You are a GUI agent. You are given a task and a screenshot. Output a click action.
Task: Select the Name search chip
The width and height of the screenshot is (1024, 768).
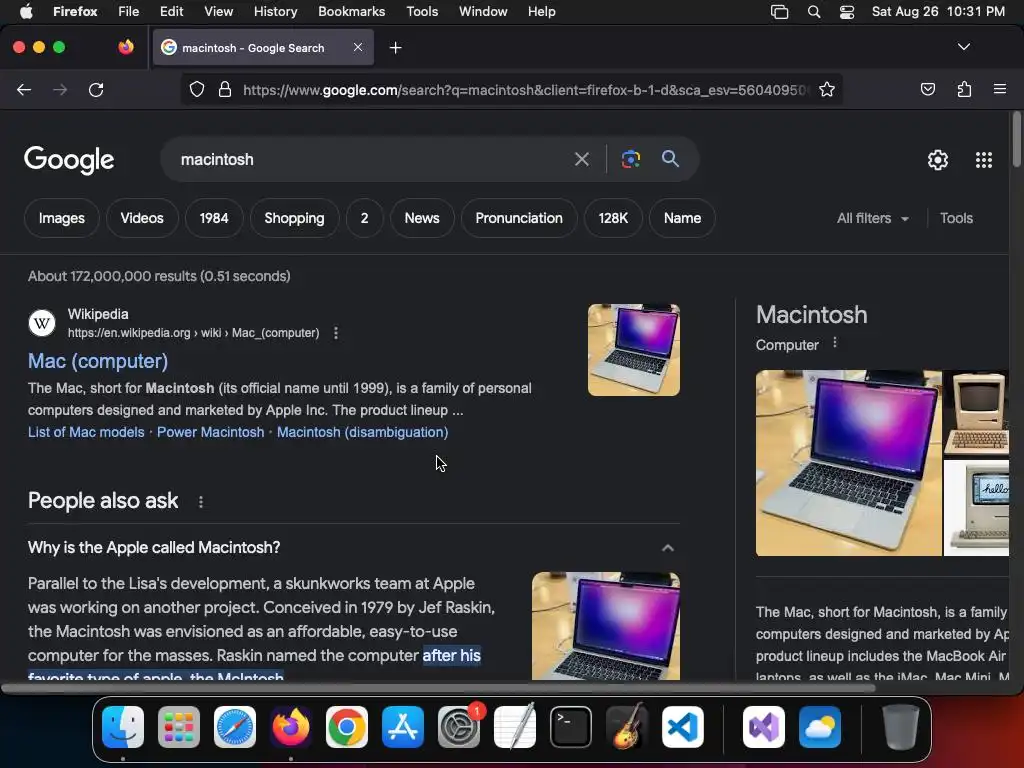coord(682,218)
